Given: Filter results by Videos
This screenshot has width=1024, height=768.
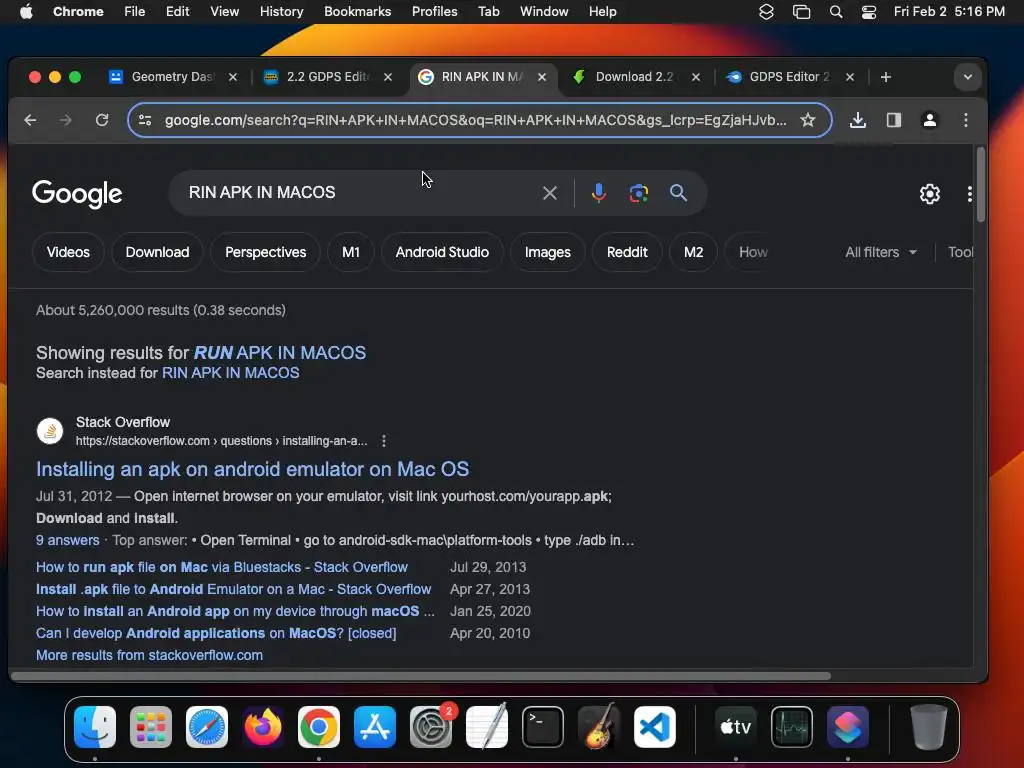Looking at the screenshot, I should (x=69, y=252).
